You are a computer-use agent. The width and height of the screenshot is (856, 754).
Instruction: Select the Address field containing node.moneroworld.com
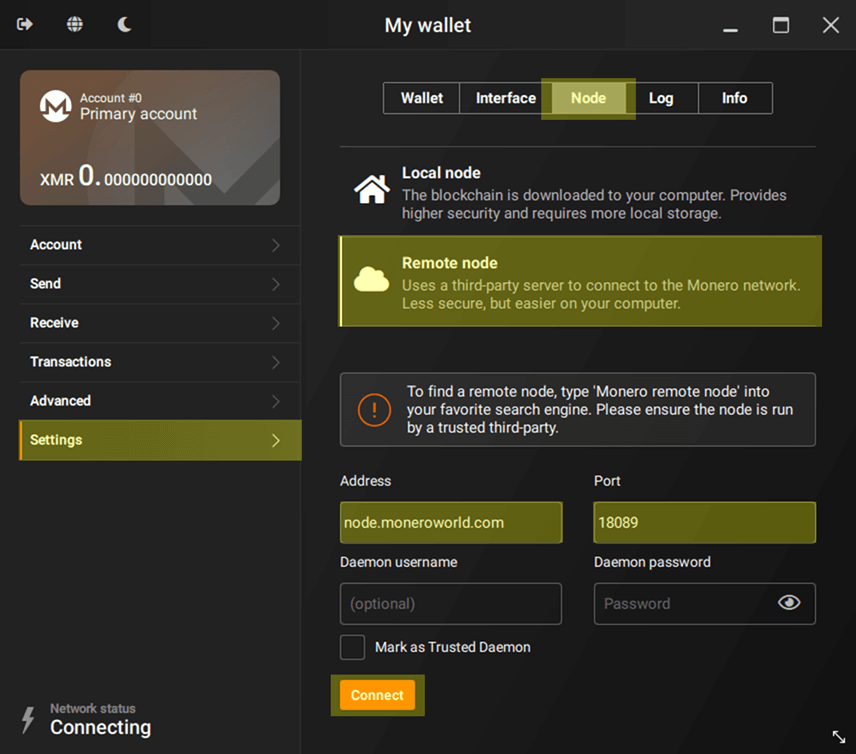[450, 522]
